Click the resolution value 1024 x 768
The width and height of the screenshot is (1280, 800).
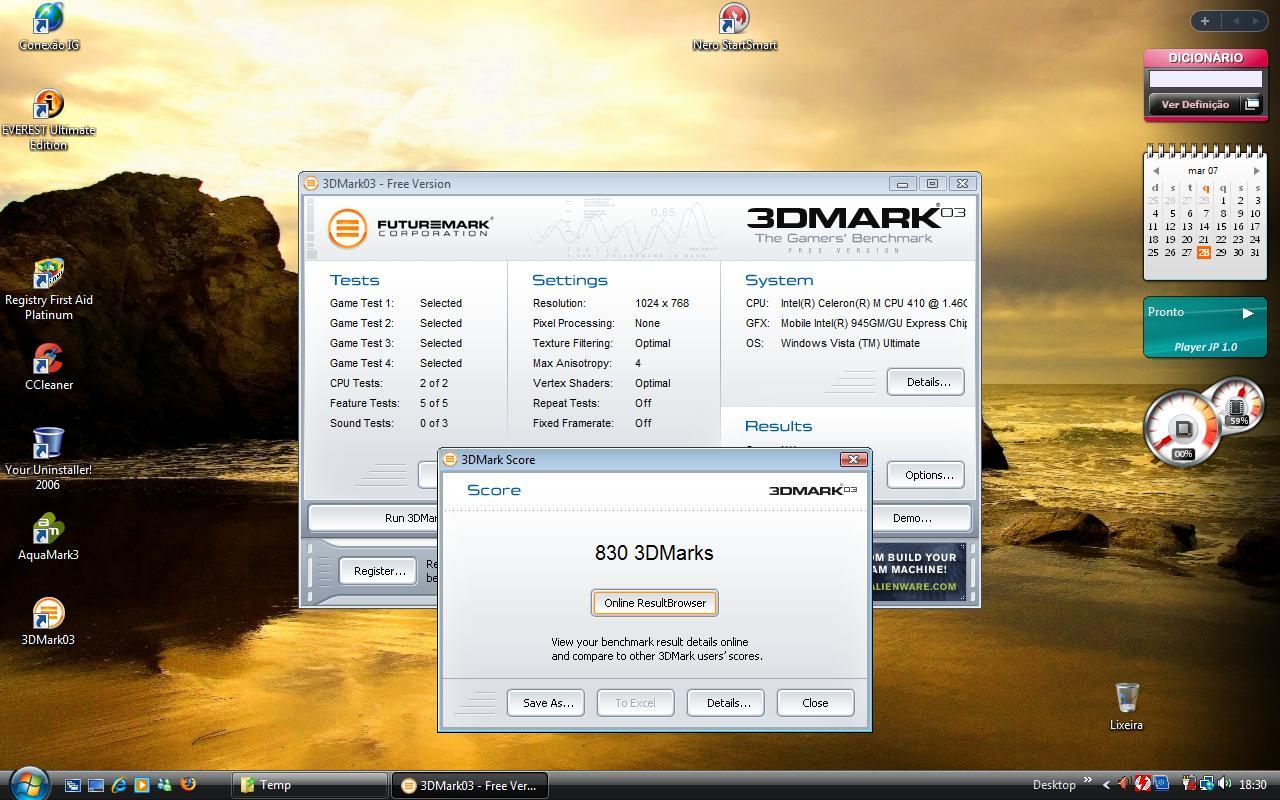click(x=662, y=303)
